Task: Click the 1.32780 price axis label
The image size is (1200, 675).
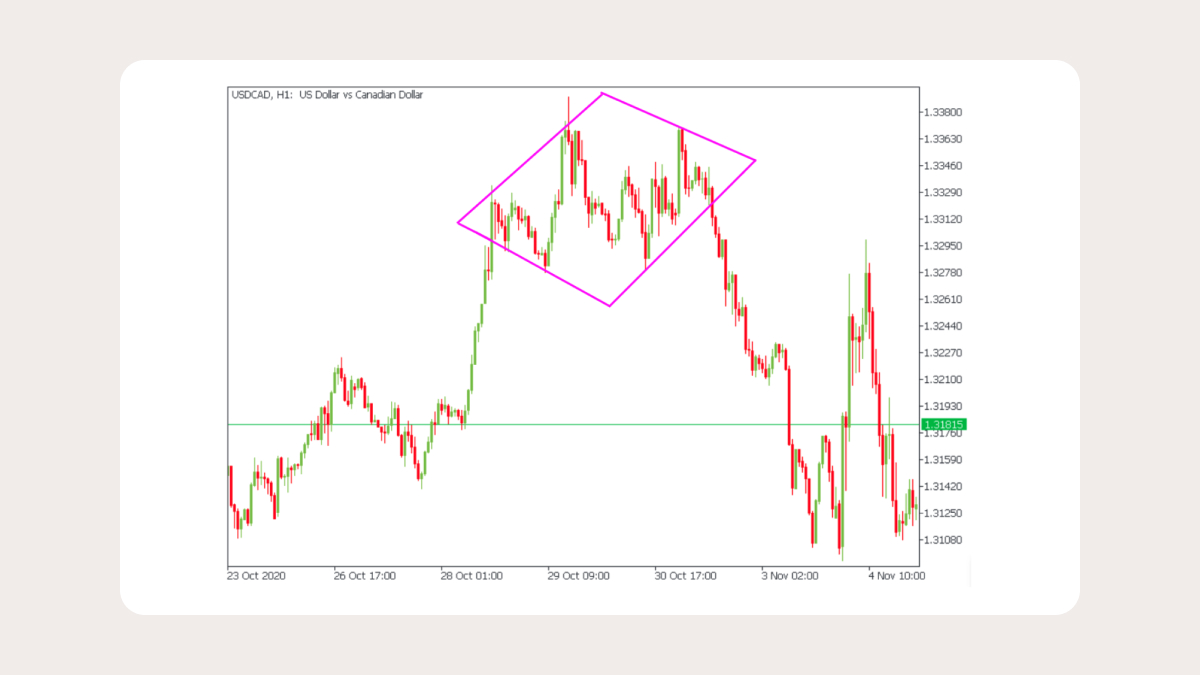Action: (x=944, y=272)
